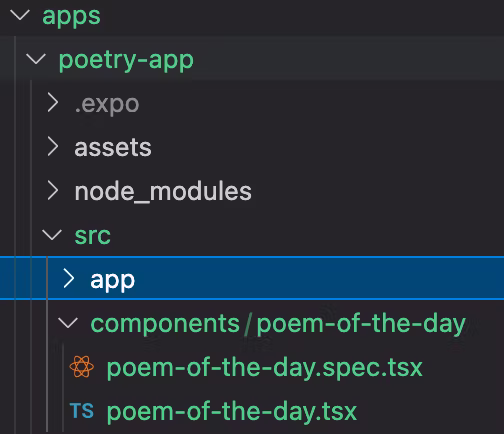This screenshot has height=434, width=504.
Task: Select the poetry-app folder label
Action: (x=126, y=60)
